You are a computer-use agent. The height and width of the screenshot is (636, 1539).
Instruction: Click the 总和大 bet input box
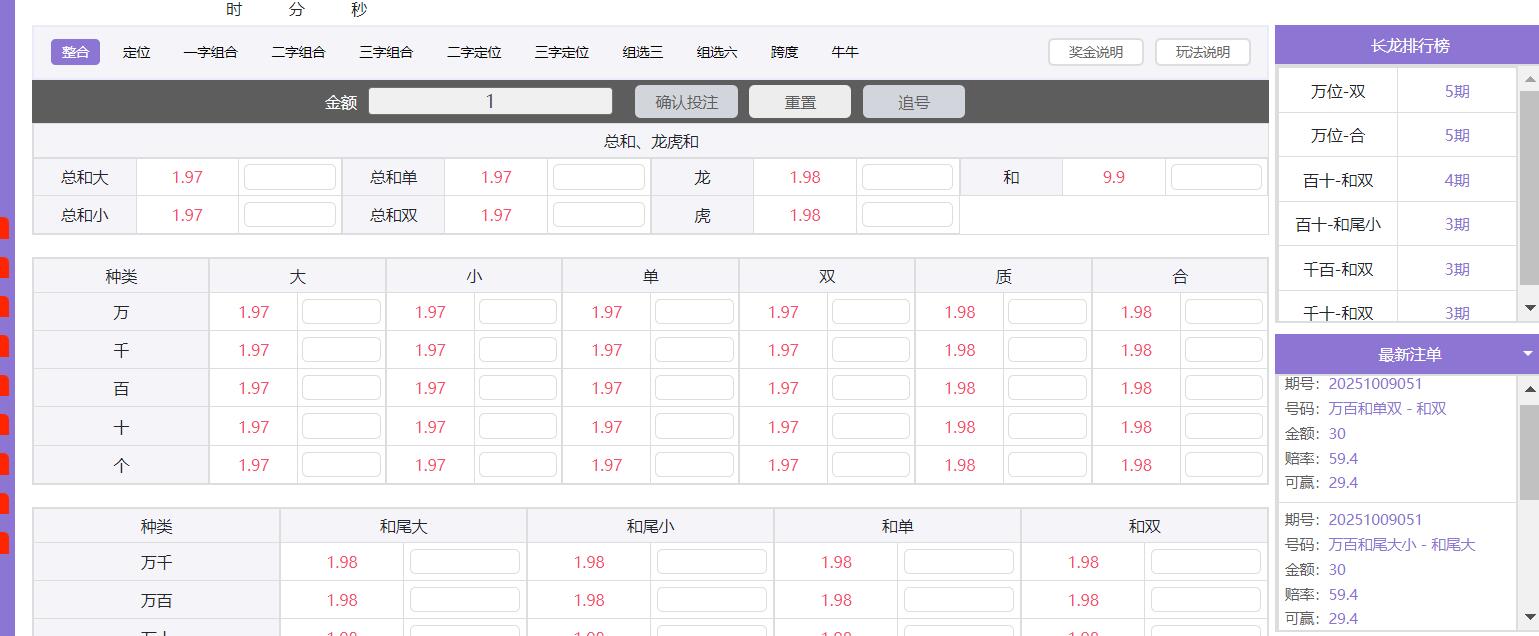(289, 177)
